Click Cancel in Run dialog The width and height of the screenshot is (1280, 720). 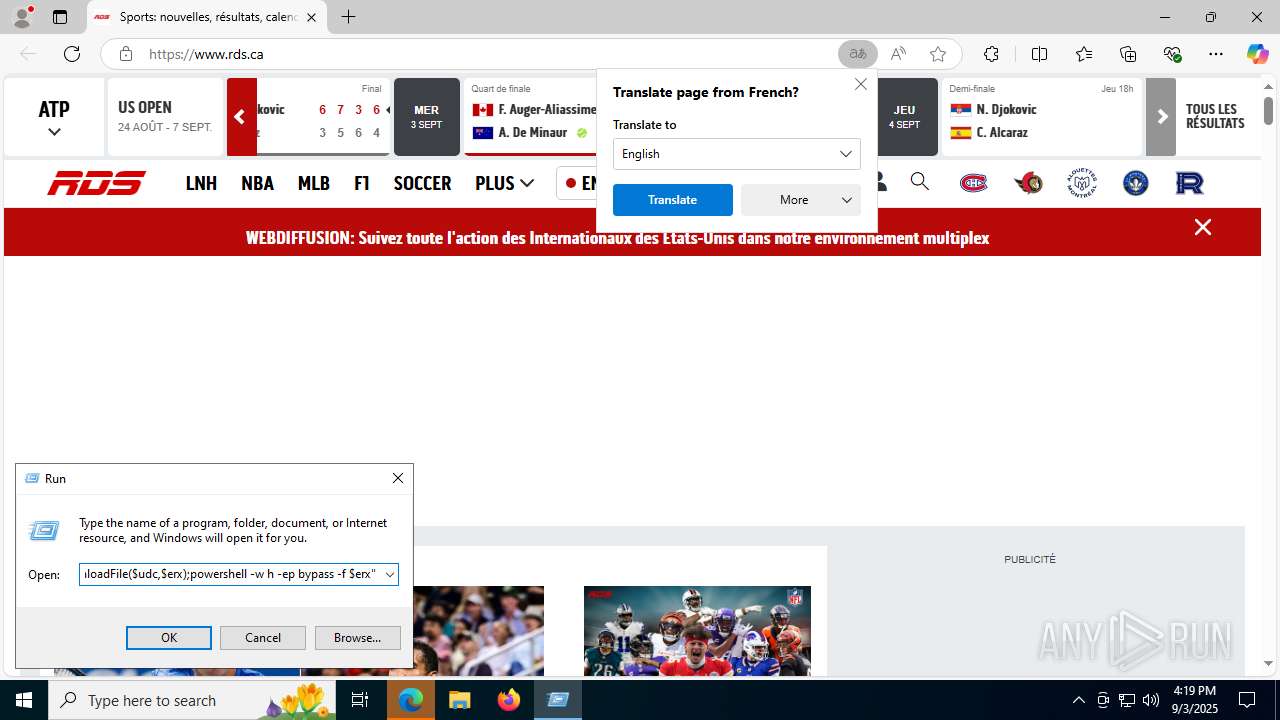[263, 638]
